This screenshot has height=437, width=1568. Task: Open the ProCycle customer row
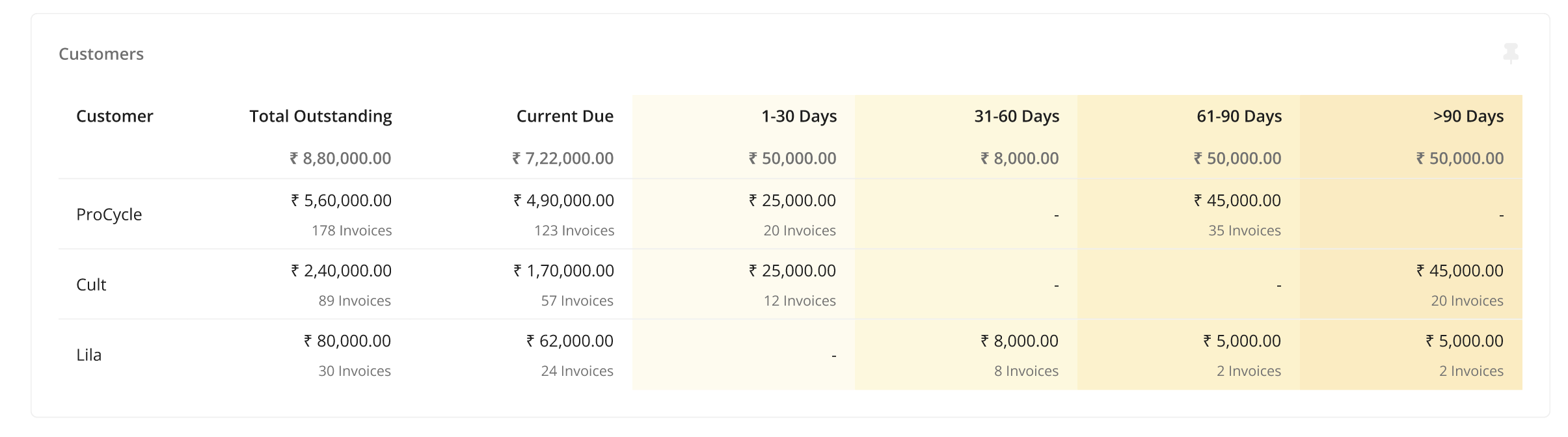pyautogui.click(x=109, y=215)
